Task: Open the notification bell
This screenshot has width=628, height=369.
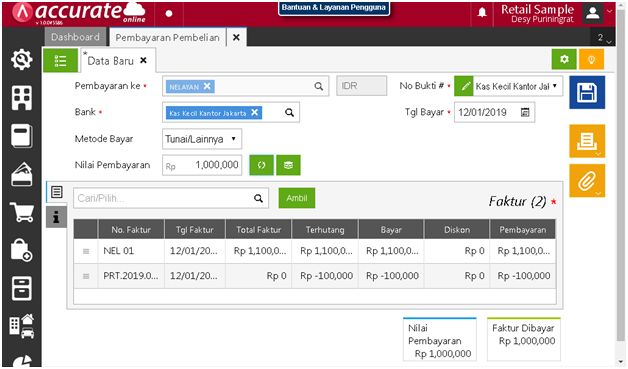Action: point(482,13)
